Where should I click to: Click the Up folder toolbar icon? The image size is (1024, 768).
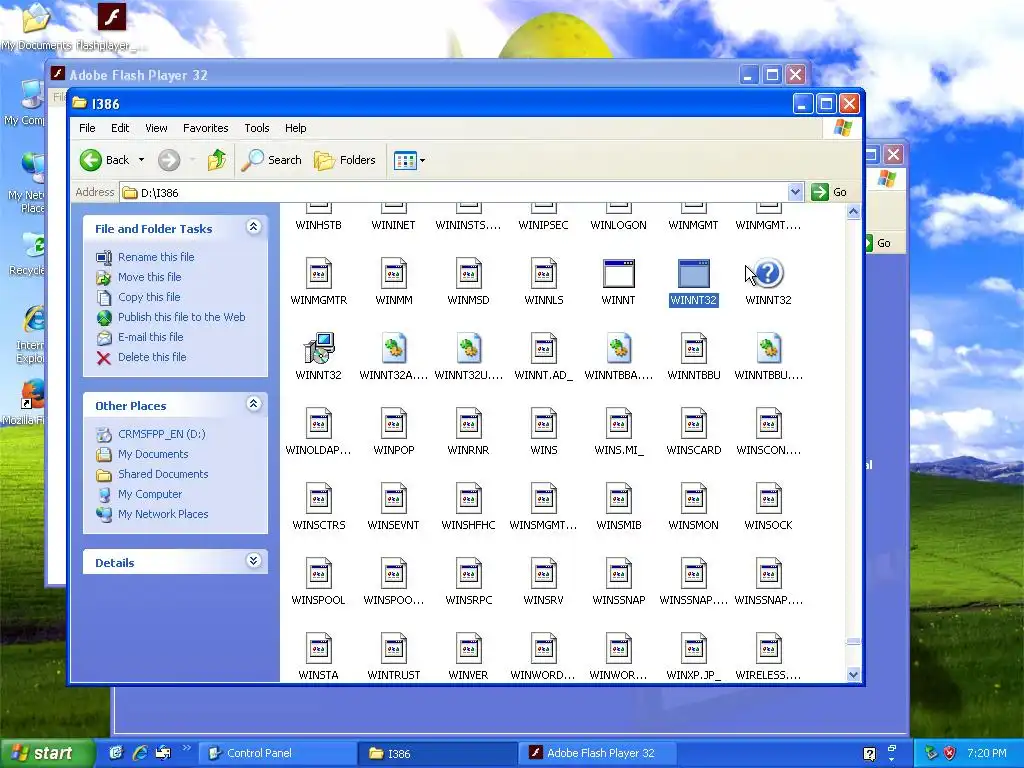pos(217,159)
